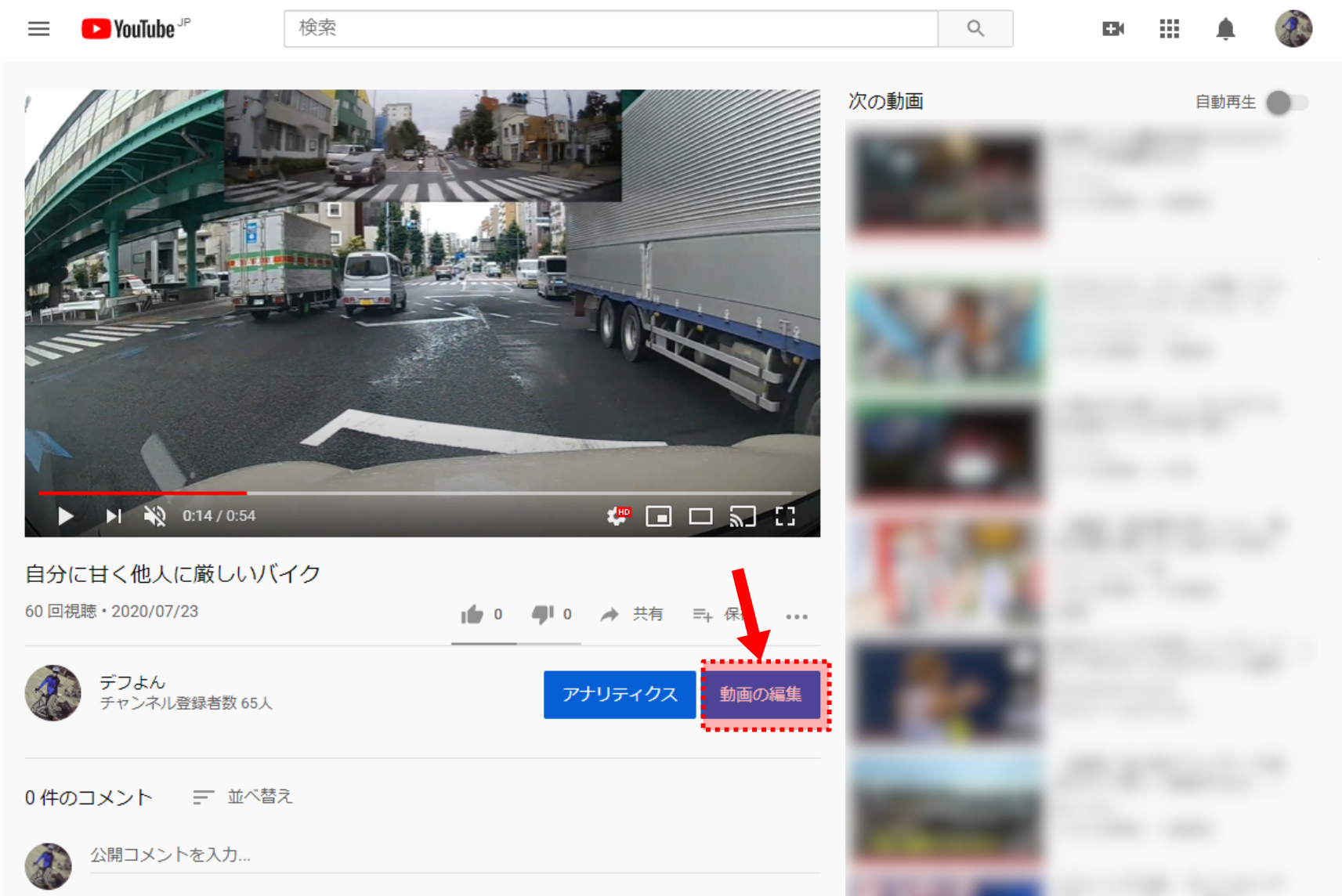The height and width of the screenshot is (896, 1342).
Task: Click 動画の編集 edit video button
Action: point(761,695)
